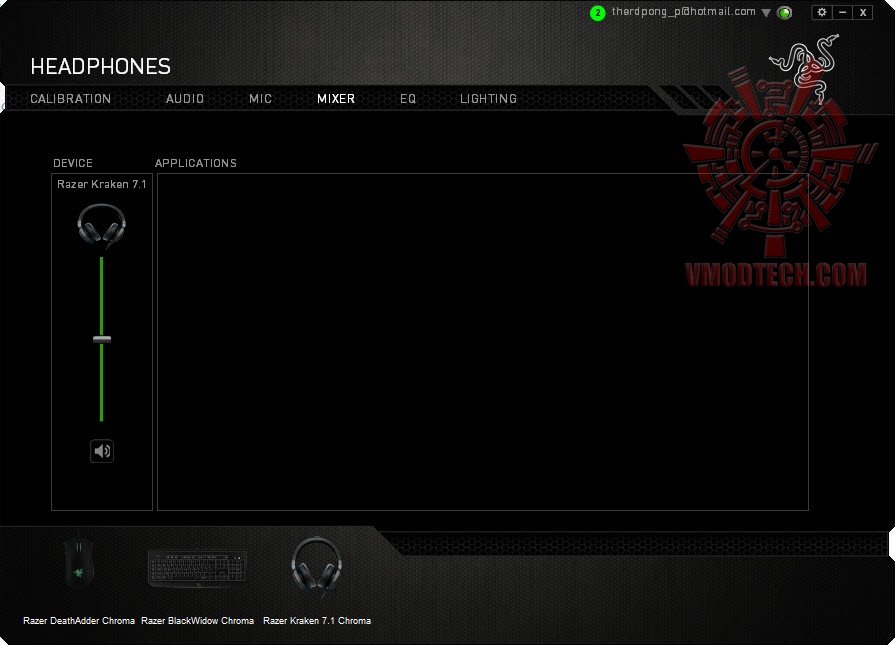Click the Razer Kraken 7.1 Chroma label
This screenshot has height=645, width=895.
coord(317,620)
